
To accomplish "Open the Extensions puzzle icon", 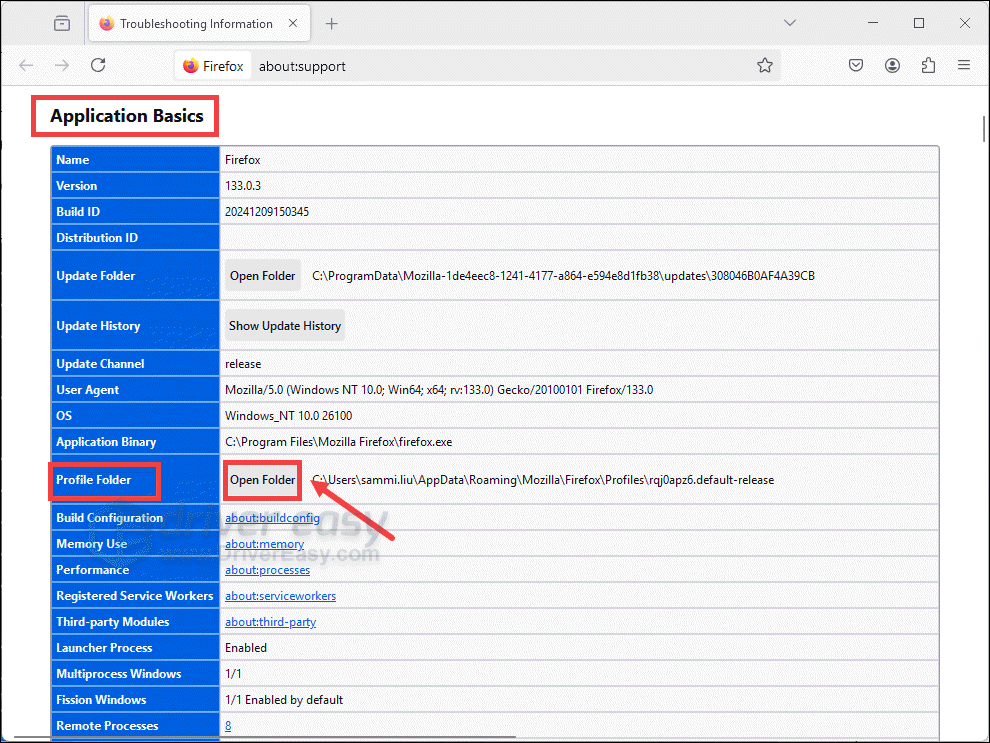I will point(928,65).
